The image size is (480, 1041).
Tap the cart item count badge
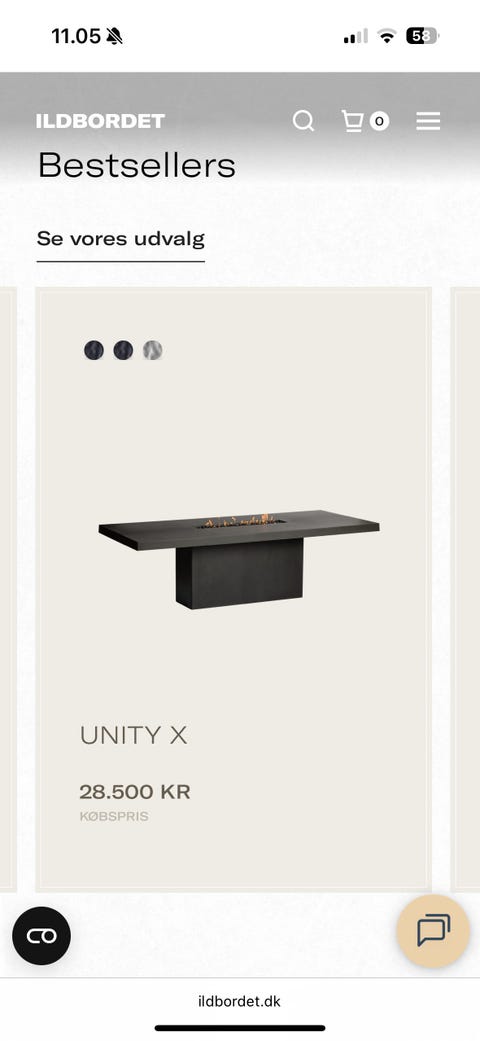tap(379, 121)
